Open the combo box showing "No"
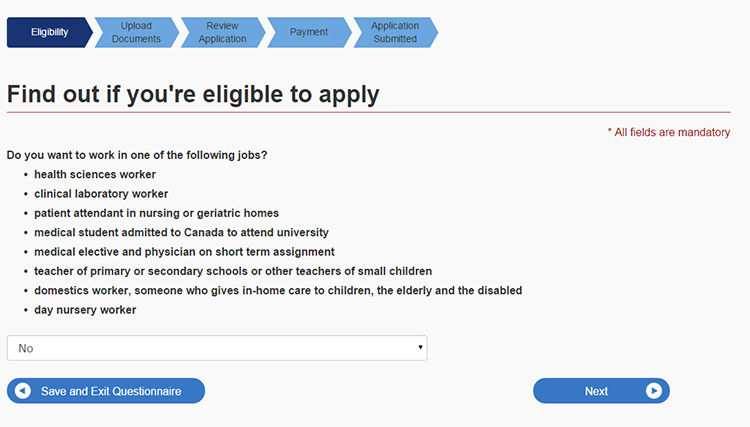Screen dimensions: 750x427 (x=216, y=348)
